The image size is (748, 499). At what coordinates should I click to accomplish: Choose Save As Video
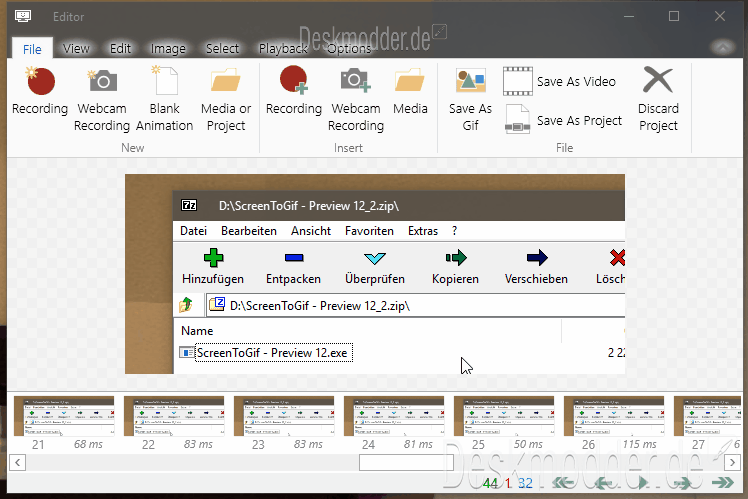point(560,82)
